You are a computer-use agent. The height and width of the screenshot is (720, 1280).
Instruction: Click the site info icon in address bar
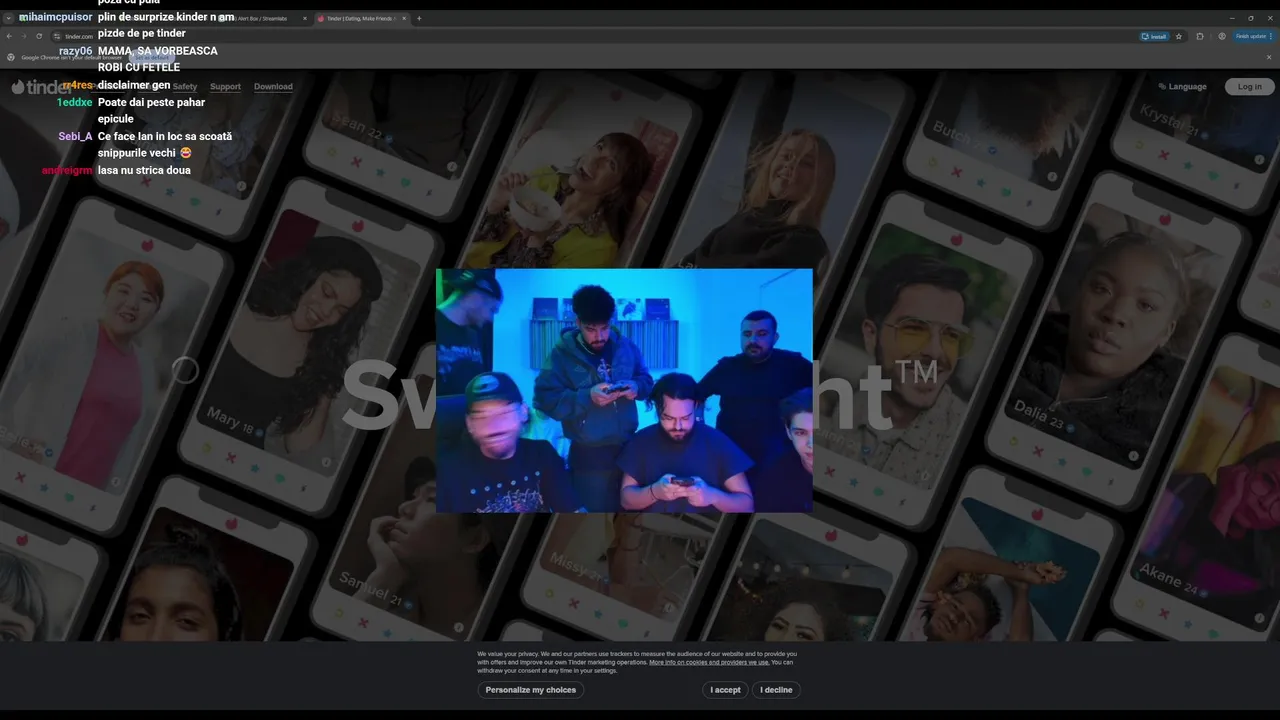pos(58,36)
